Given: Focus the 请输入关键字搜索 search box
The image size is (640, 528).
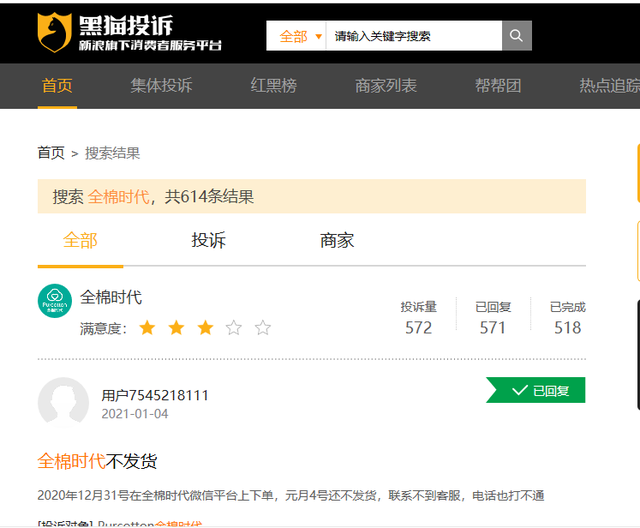Looking at the screenshot, I should pos(414,36).
